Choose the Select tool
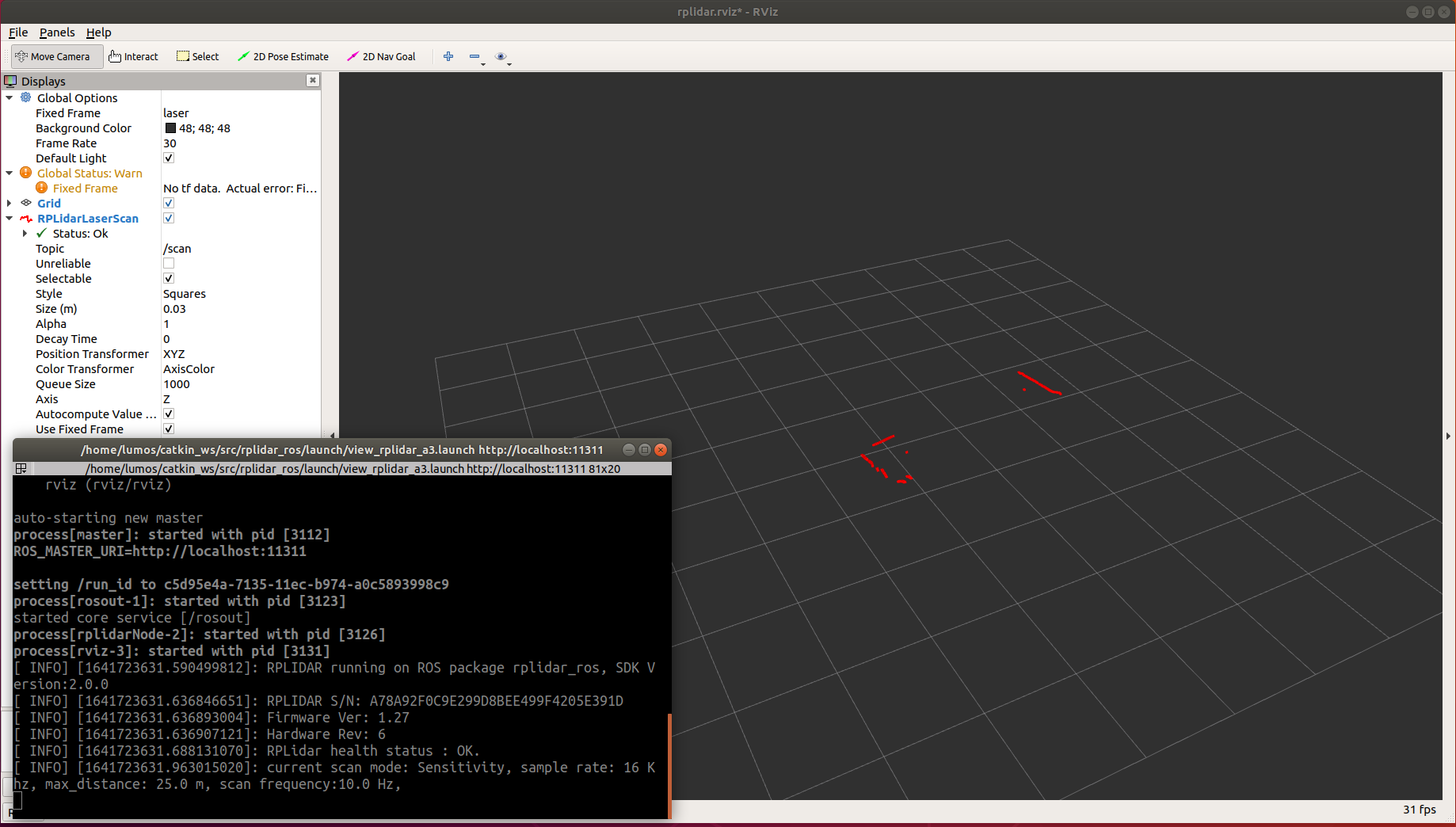 [x=197, y=56]
